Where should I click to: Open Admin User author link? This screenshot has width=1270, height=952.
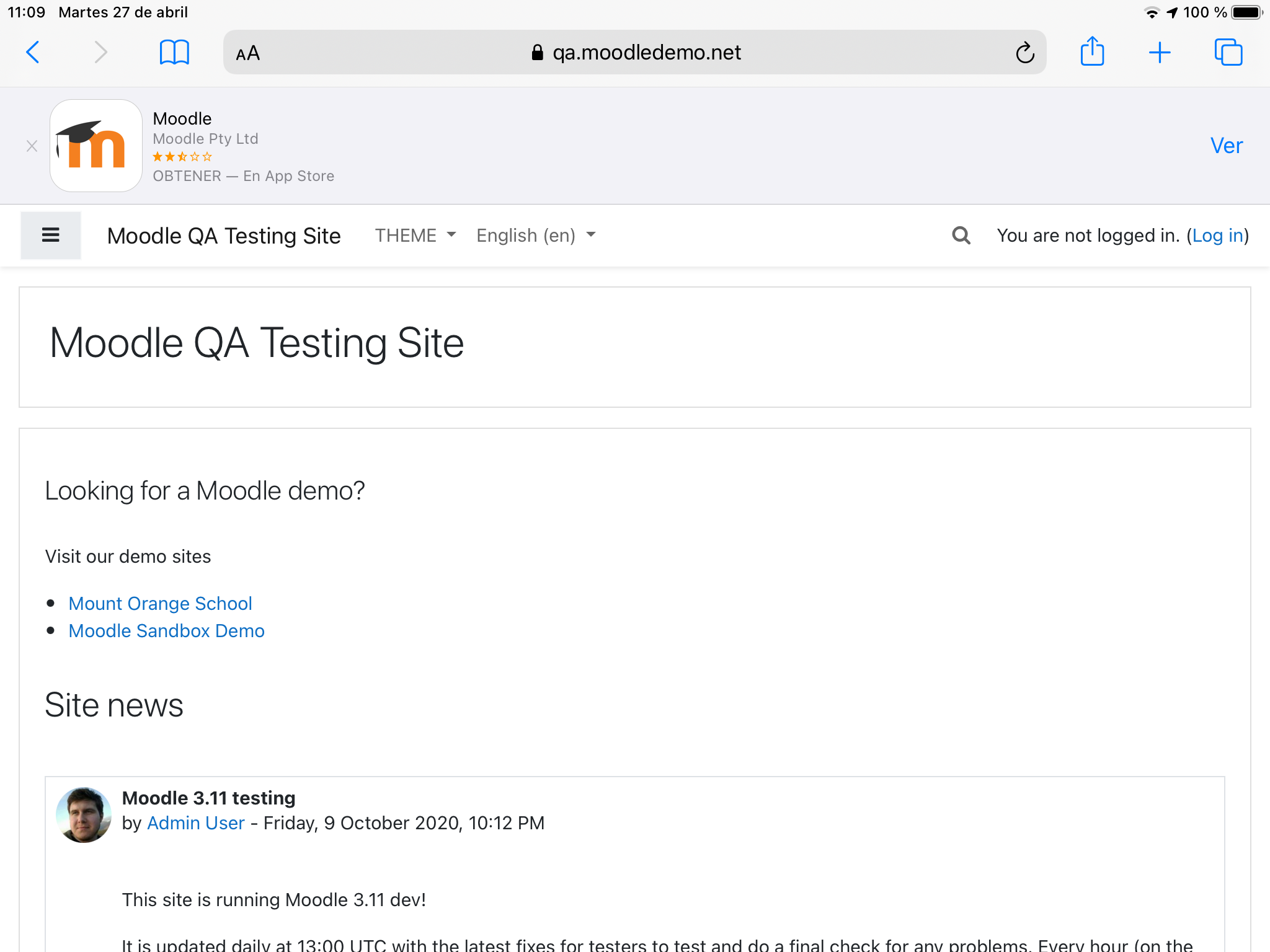(x=196, y=823)
